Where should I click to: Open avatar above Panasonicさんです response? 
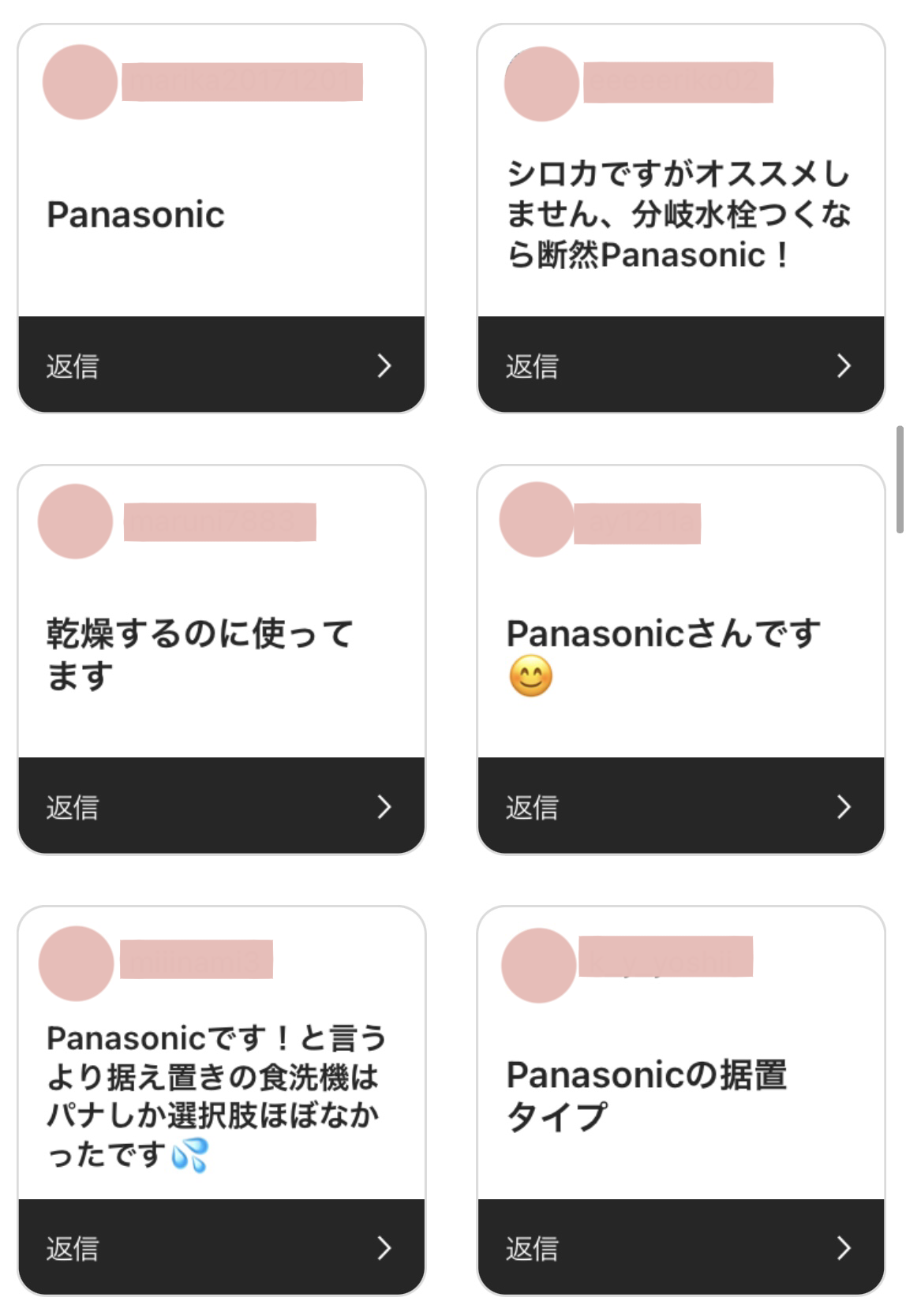[537, 520]
